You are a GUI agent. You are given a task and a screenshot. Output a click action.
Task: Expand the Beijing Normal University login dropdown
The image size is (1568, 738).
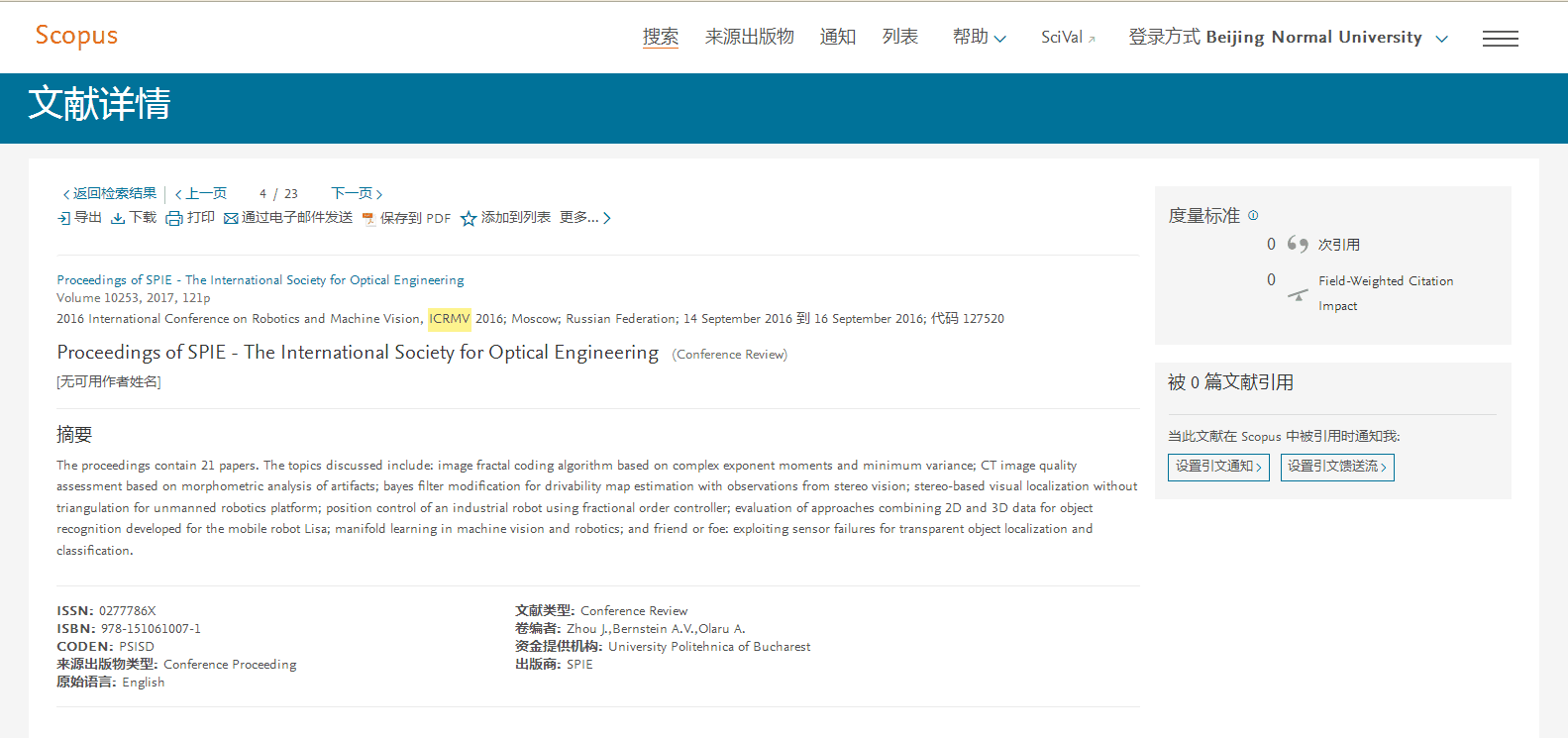(x=1289, y=37)
